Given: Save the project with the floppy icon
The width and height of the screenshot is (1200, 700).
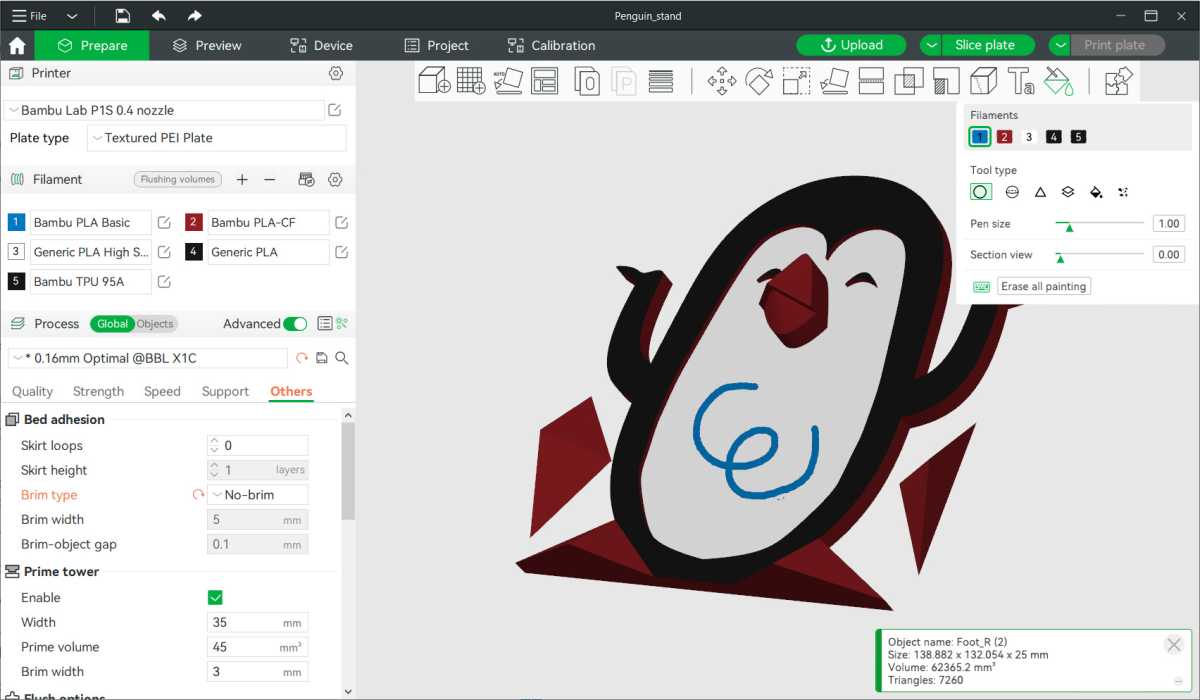Looking at the screenshot, I should click(122, 16).
